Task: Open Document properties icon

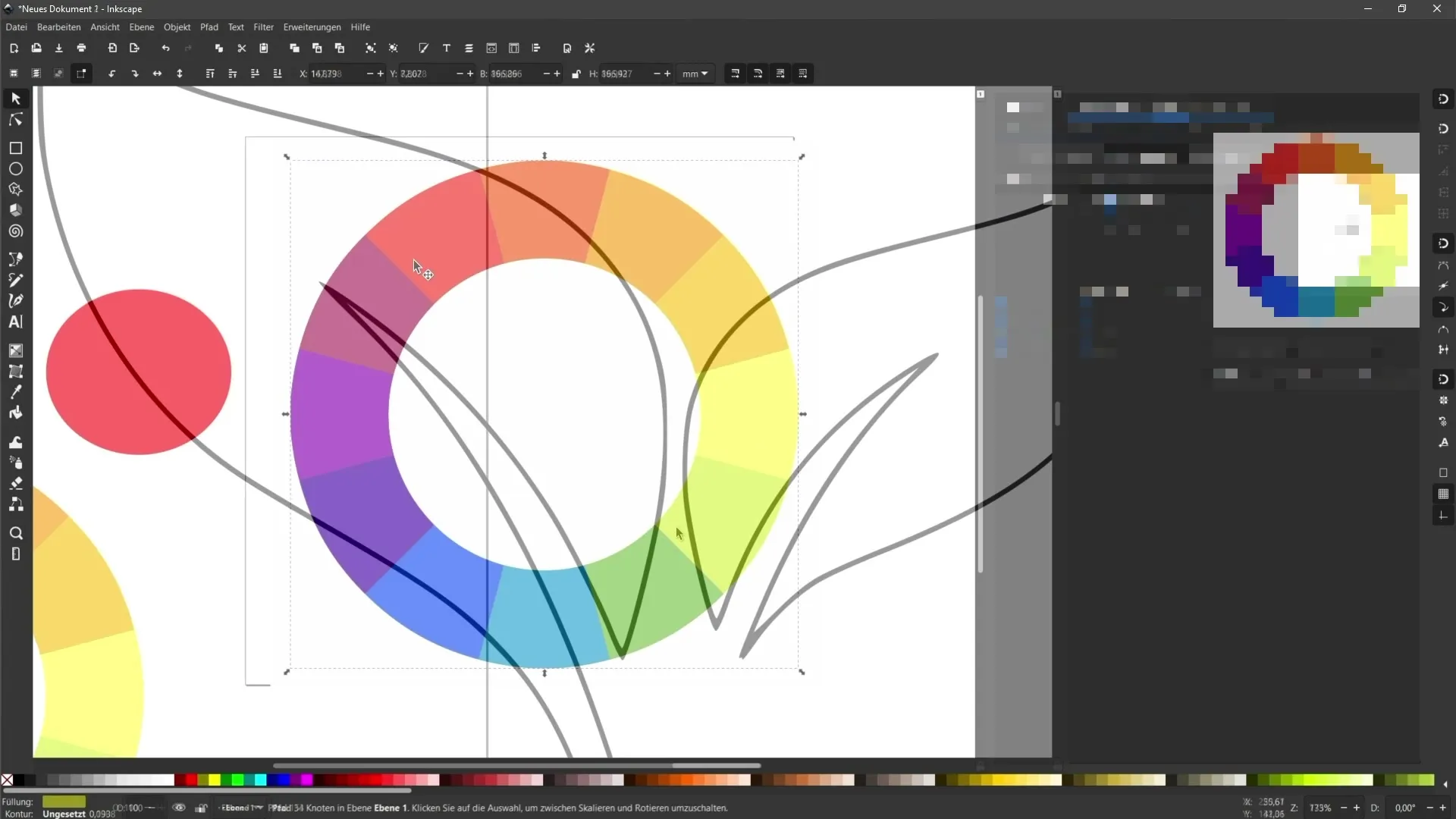Action: 567,49
